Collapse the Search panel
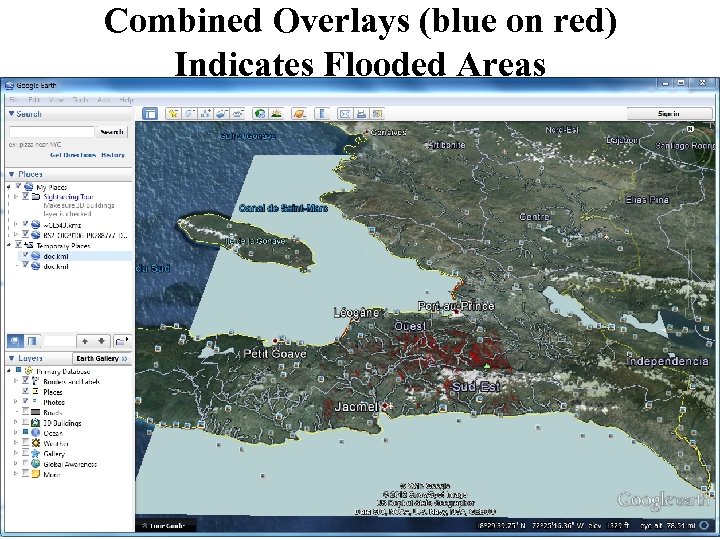 pos(11,114)
